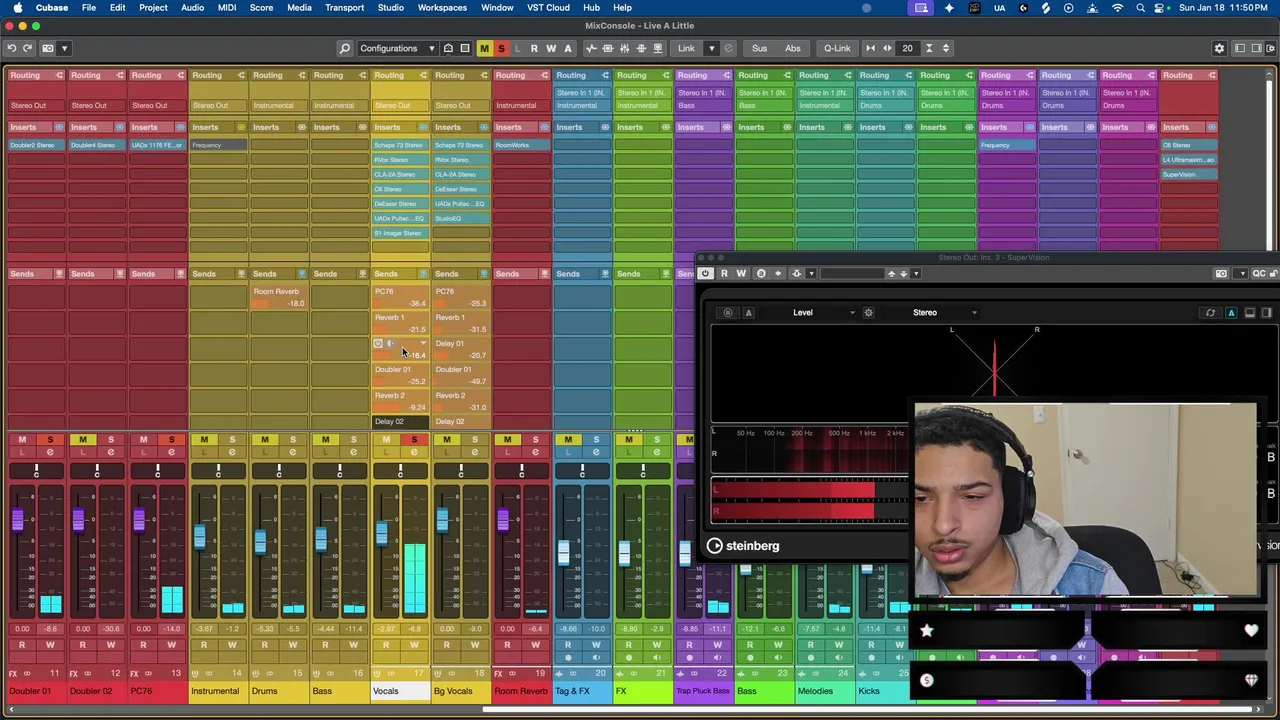Enable Q-Link mode
Screen dimensions: 1280x720
click(837, 48)
